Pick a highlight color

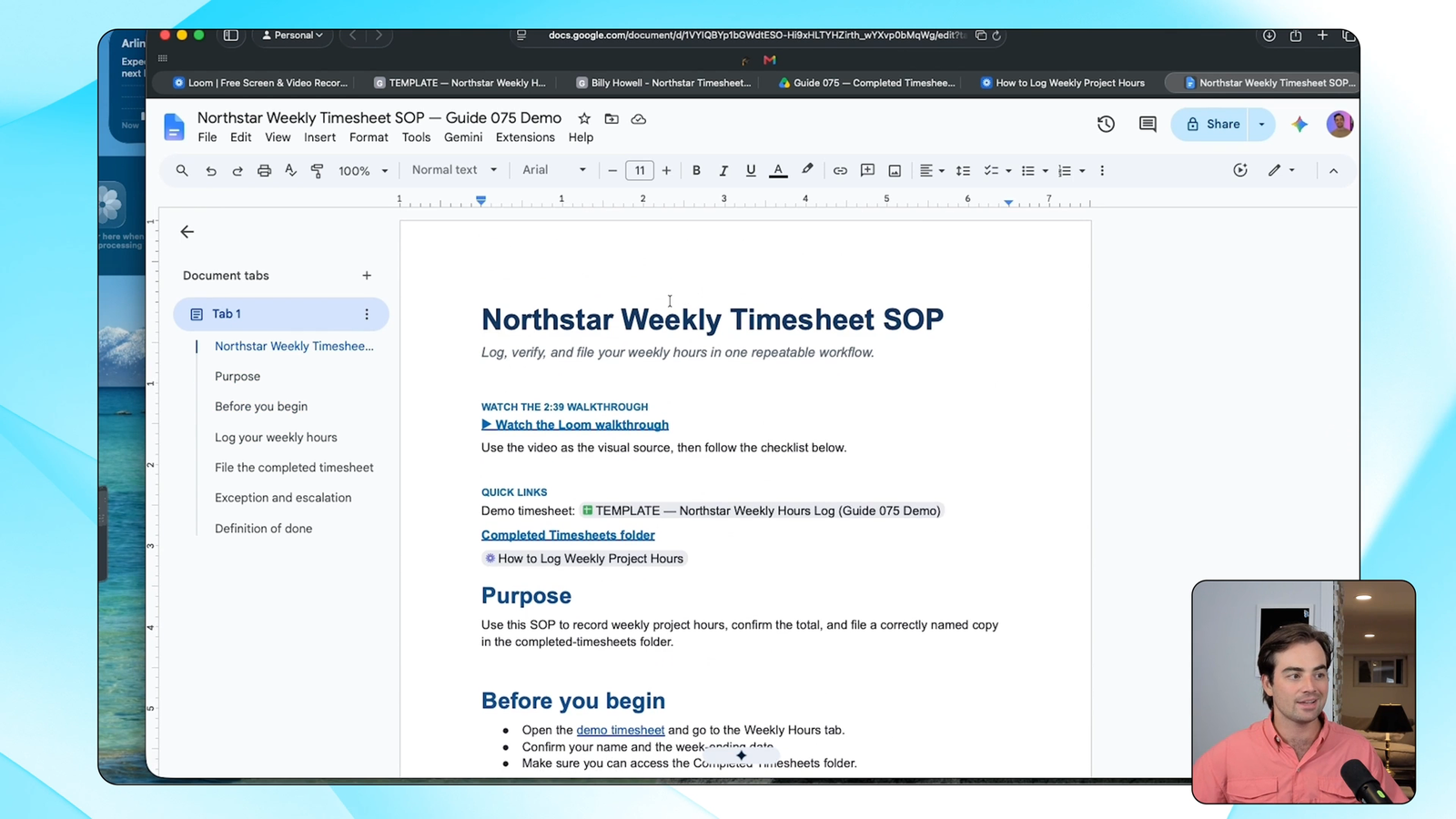[807, 170]
